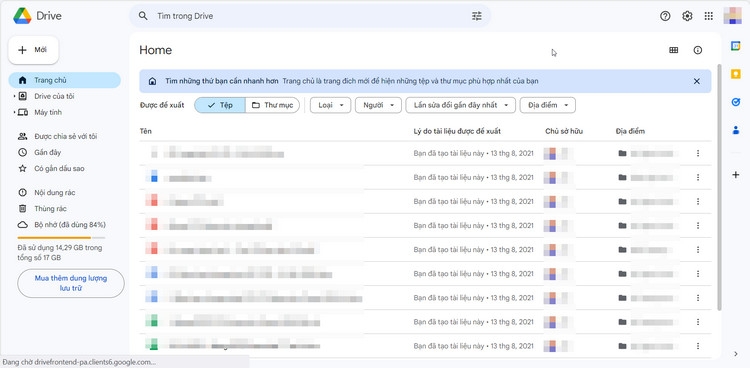This screenshot has height=368, width=750.
Task: Click the file list vertical scrollbar
Action: click(718, 187)
